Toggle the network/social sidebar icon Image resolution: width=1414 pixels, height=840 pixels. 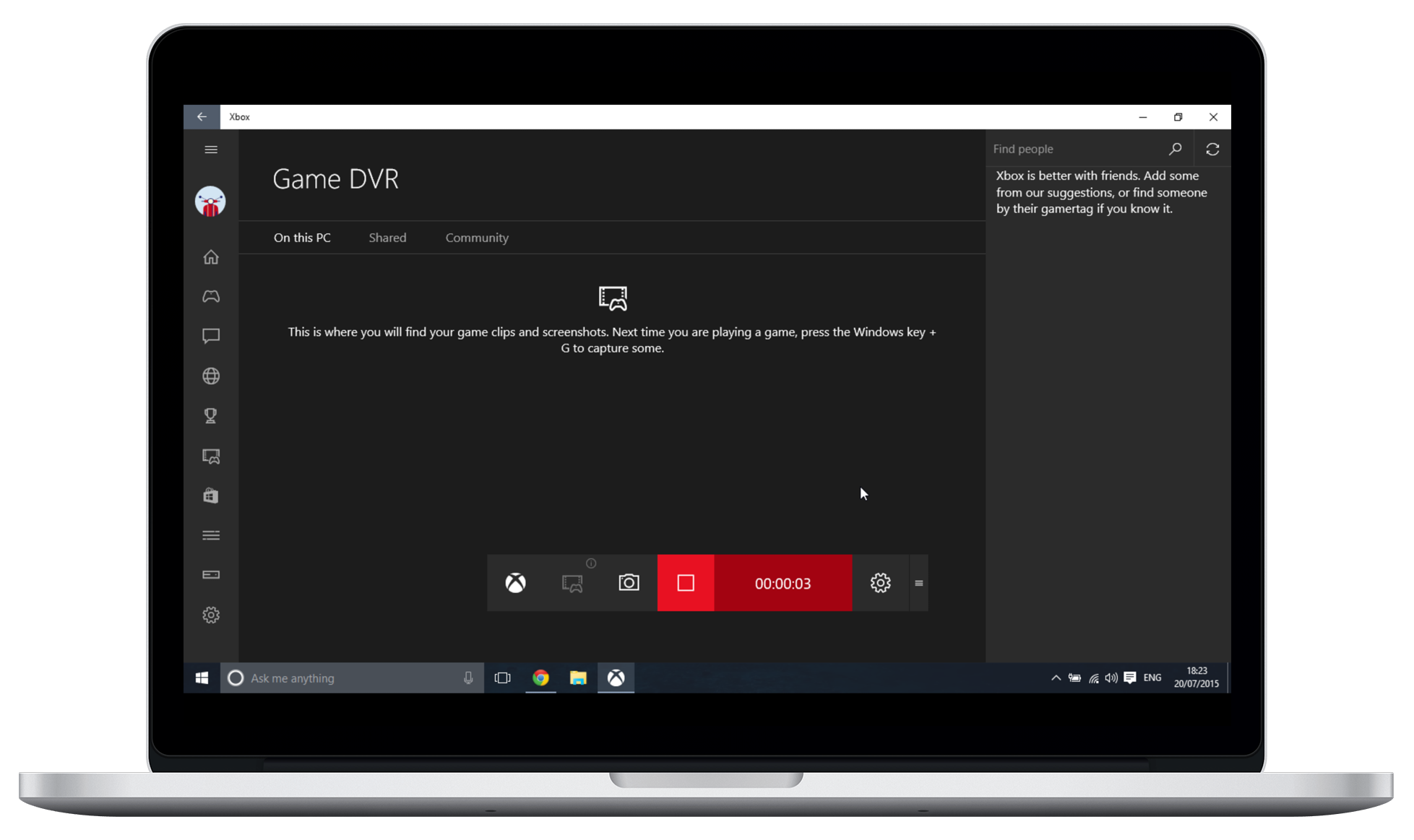pyautogui.click(x=211, y=376)
